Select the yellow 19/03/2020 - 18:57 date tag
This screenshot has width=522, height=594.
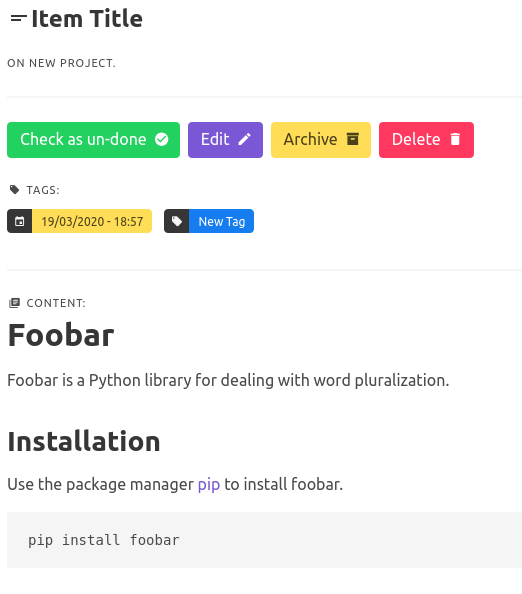pos(92,221)
